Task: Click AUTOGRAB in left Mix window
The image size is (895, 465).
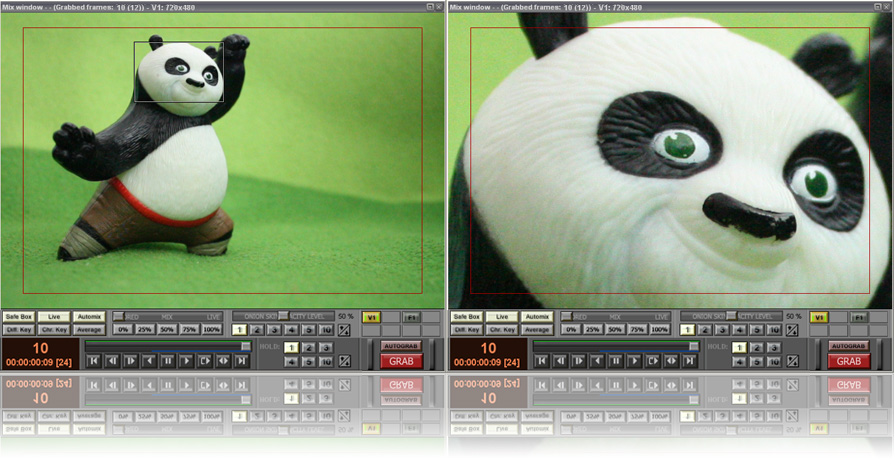Action: point(401,346)
